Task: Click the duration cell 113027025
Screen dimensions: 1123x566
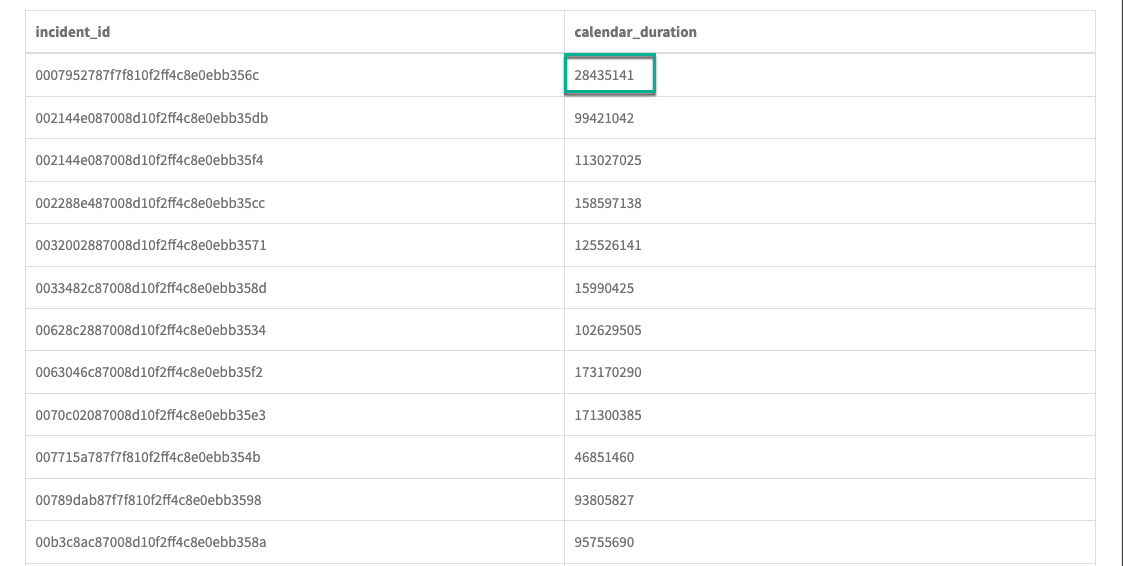Action: [608, 161]
